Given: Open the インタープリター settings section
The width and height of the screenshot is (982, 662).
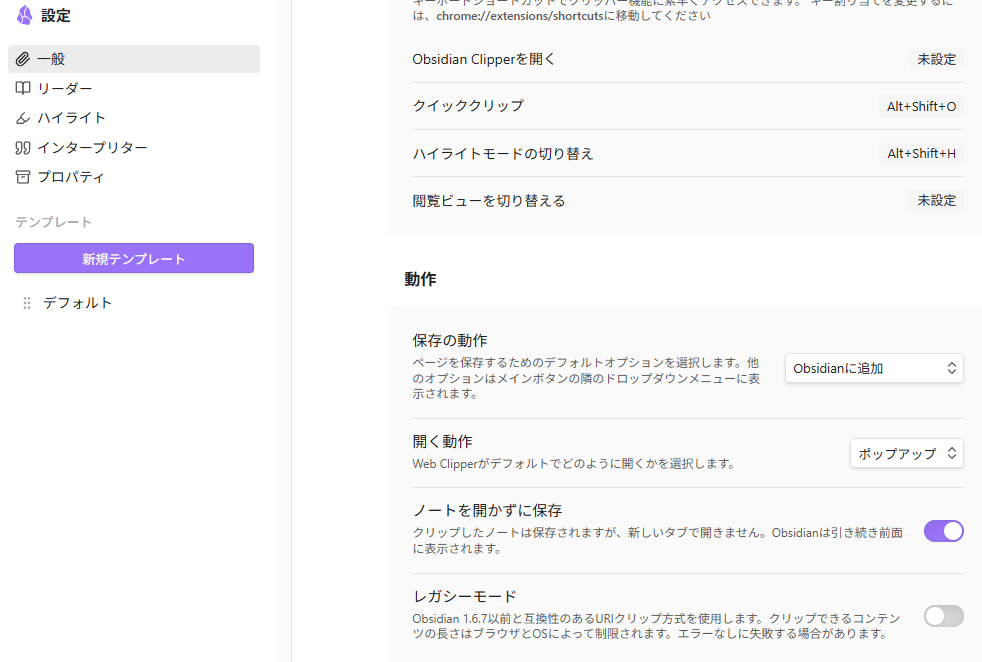Looking at the screenshot, I should [134, 148].
